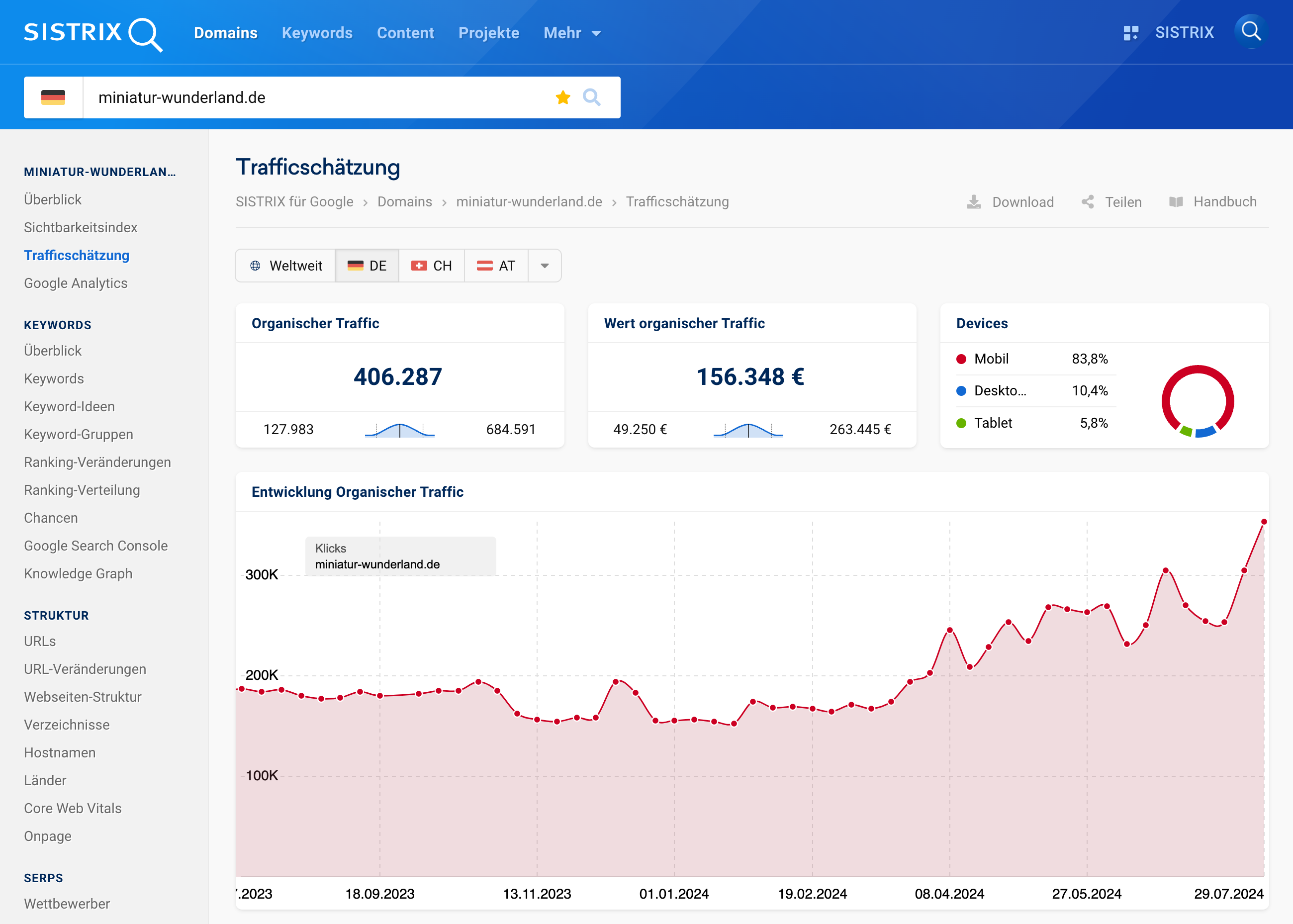
Task: Switch to the Domains menu
Action: point(226,33)
